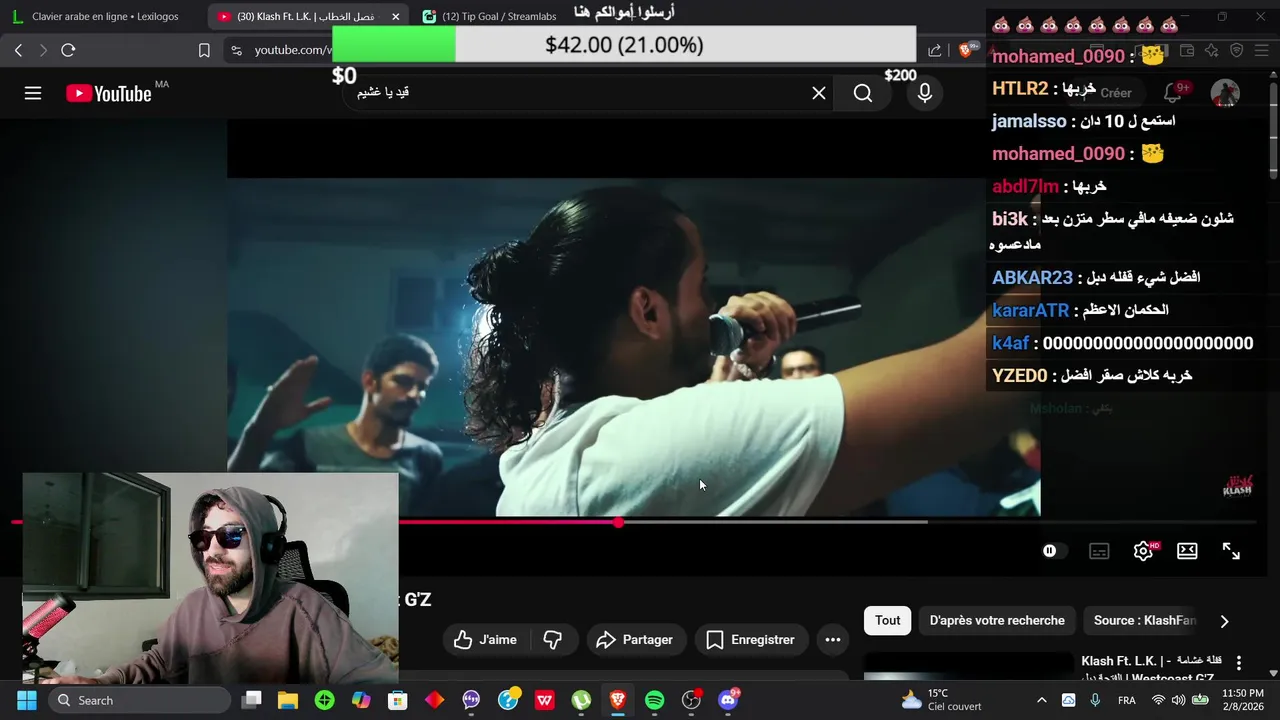This screenshot has height=720, width=1280.
Task: Open site settings icon beside the URL
Action: (236, 50)
